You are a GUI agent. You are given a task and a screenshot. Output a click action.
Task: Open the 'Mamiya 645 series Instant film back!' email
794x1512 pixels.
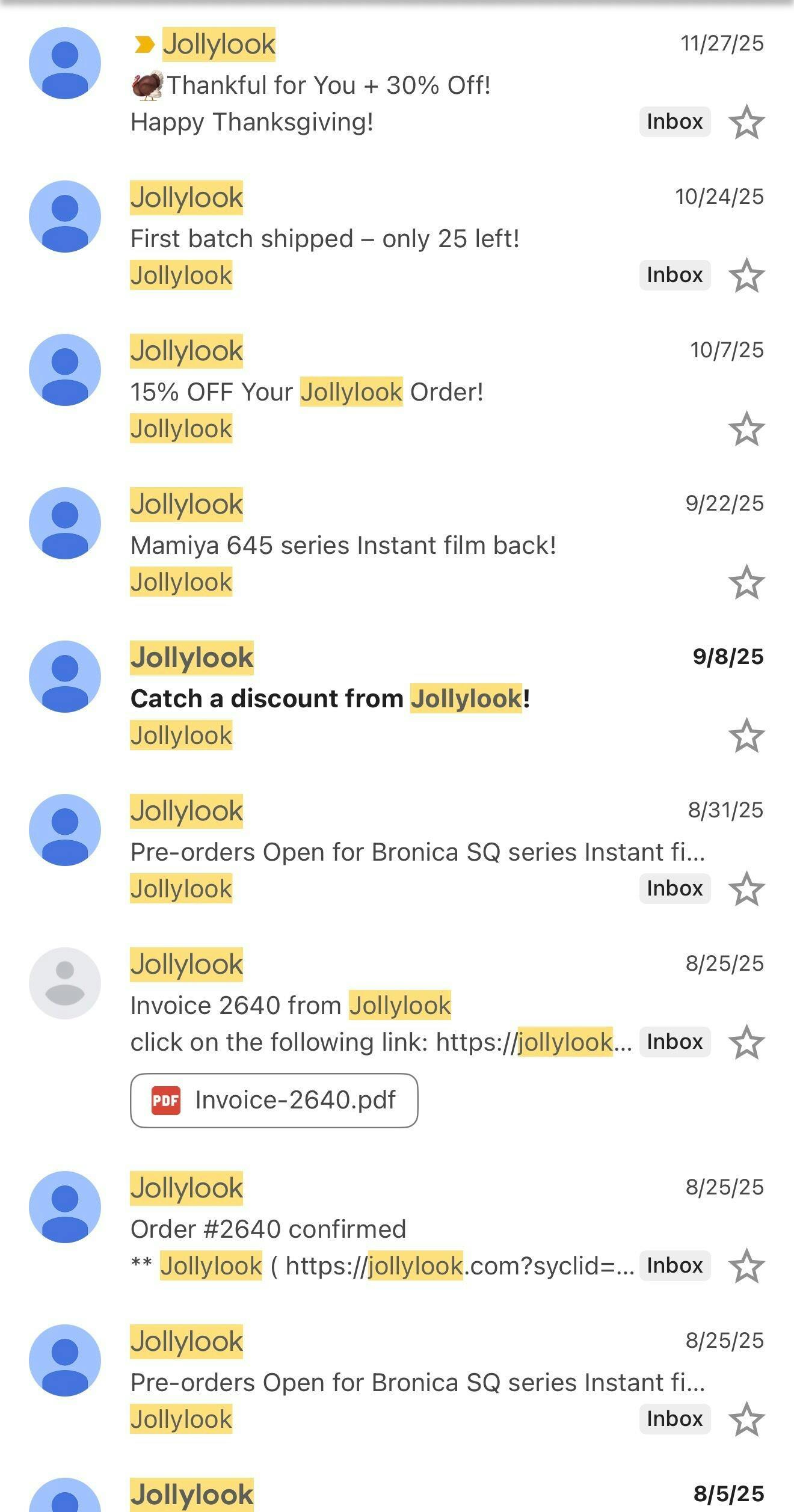pos(343,545)
